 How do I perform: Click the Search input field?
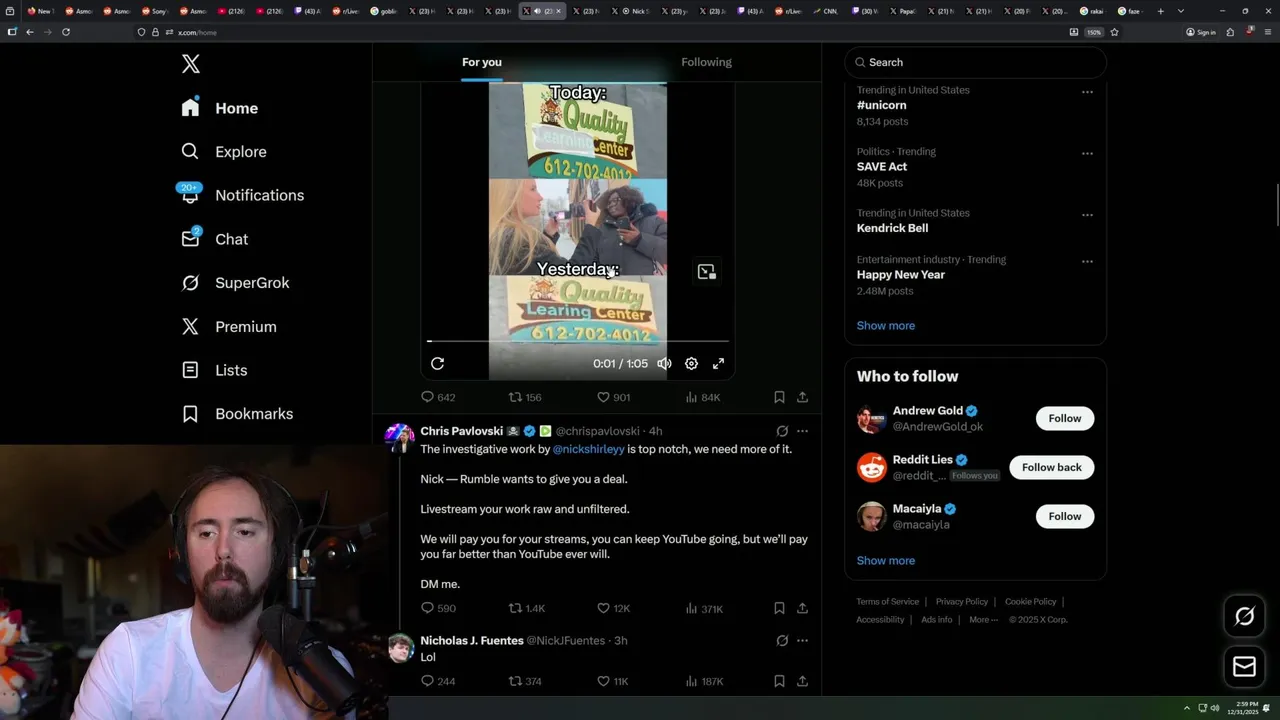976,62
